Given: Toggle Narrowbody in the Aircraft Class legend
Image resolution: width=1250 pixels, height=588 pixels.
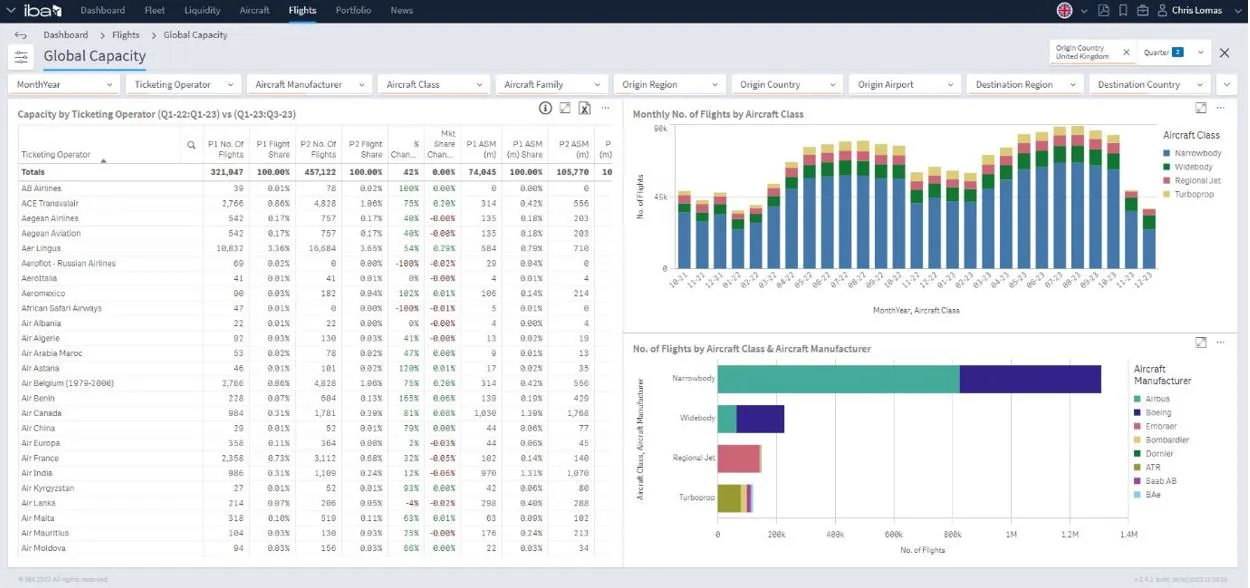Looking at the screenshot, I should tap(1197, 154).
